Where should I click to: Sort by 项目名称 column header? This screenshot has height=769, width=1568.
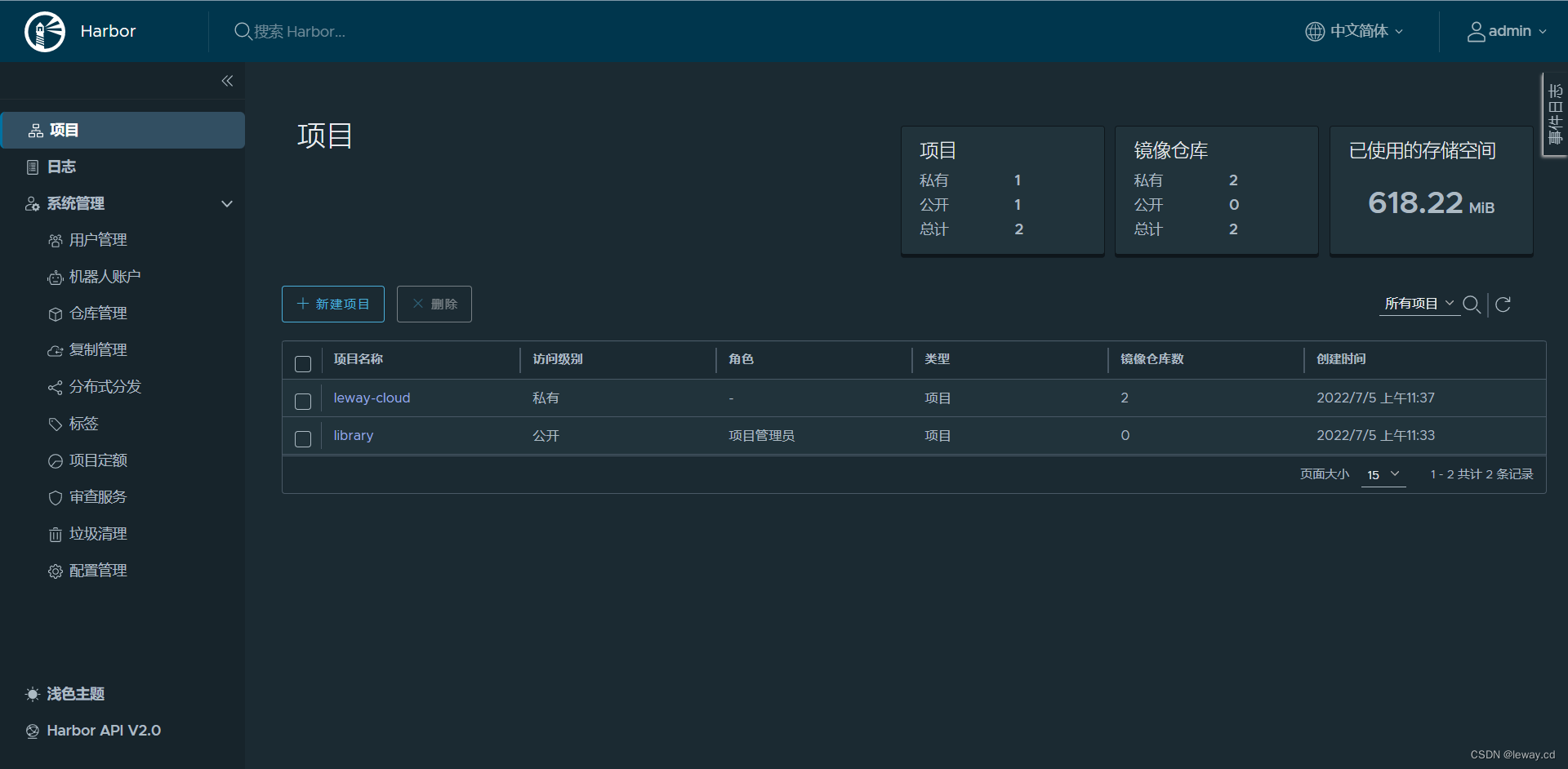[359, 359]
